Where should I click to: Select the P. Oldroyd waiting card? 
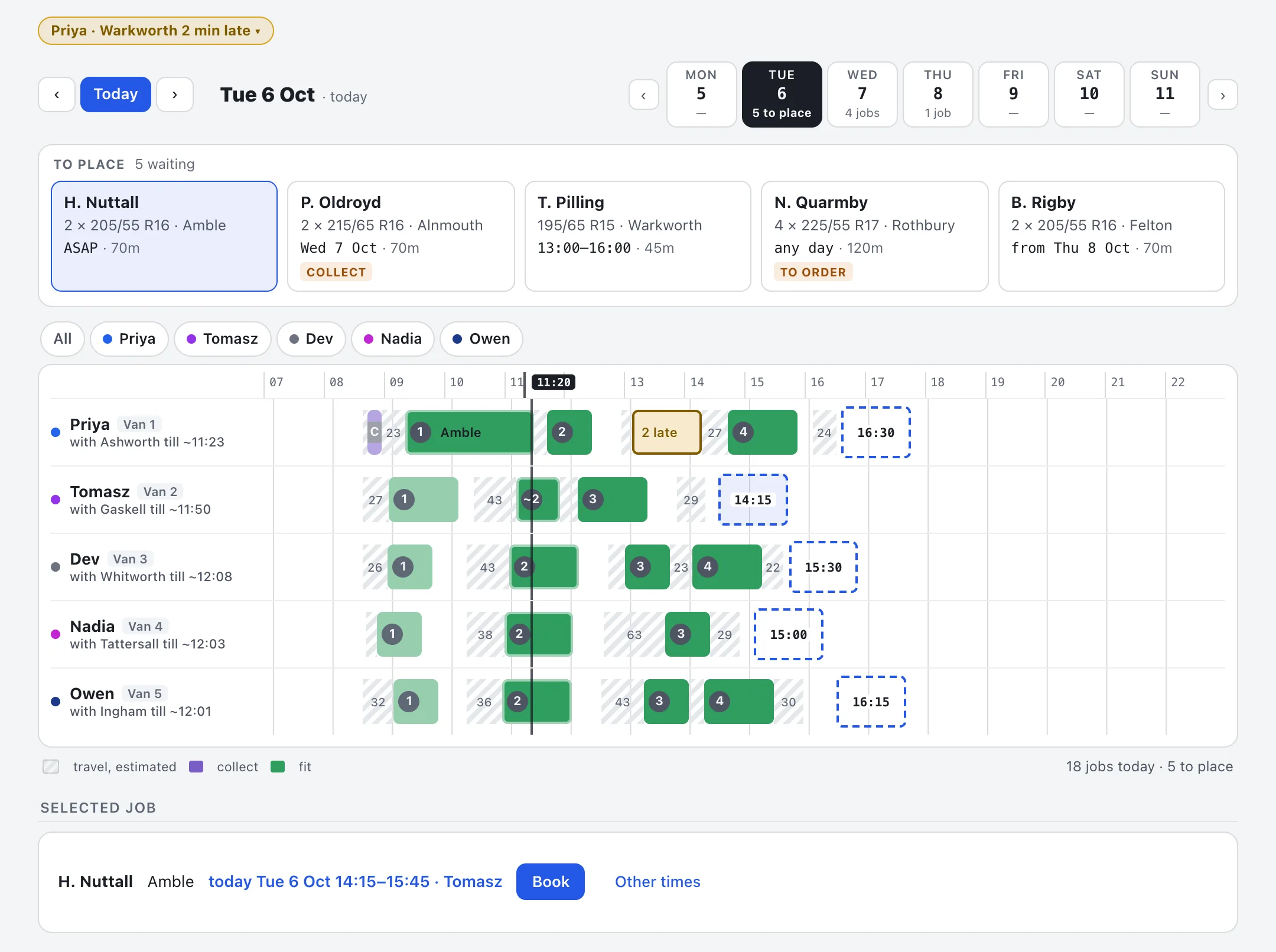[x=401, y=236]
